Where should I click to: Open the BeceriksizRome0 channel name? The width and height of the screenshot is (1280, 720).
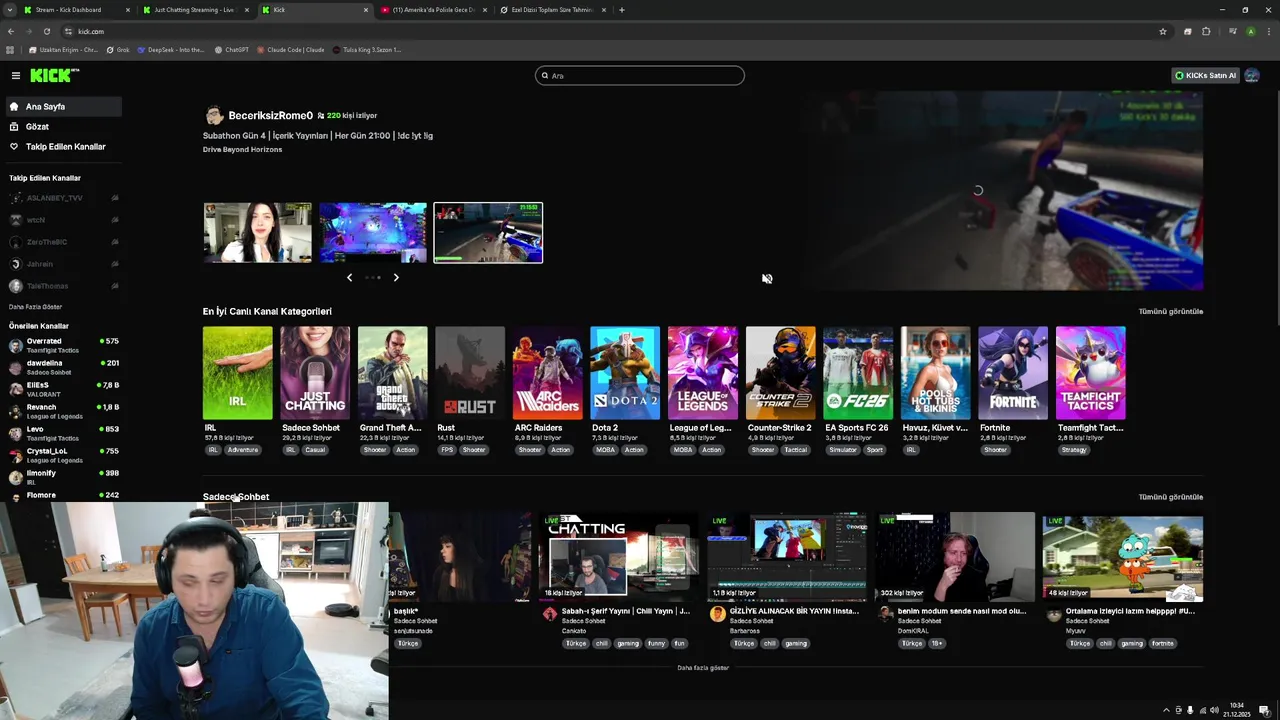tap(270, 115)
